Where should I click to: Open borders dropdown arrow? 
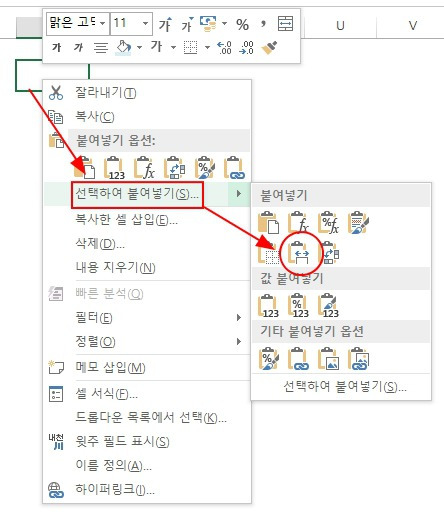(x=207, y=48)
